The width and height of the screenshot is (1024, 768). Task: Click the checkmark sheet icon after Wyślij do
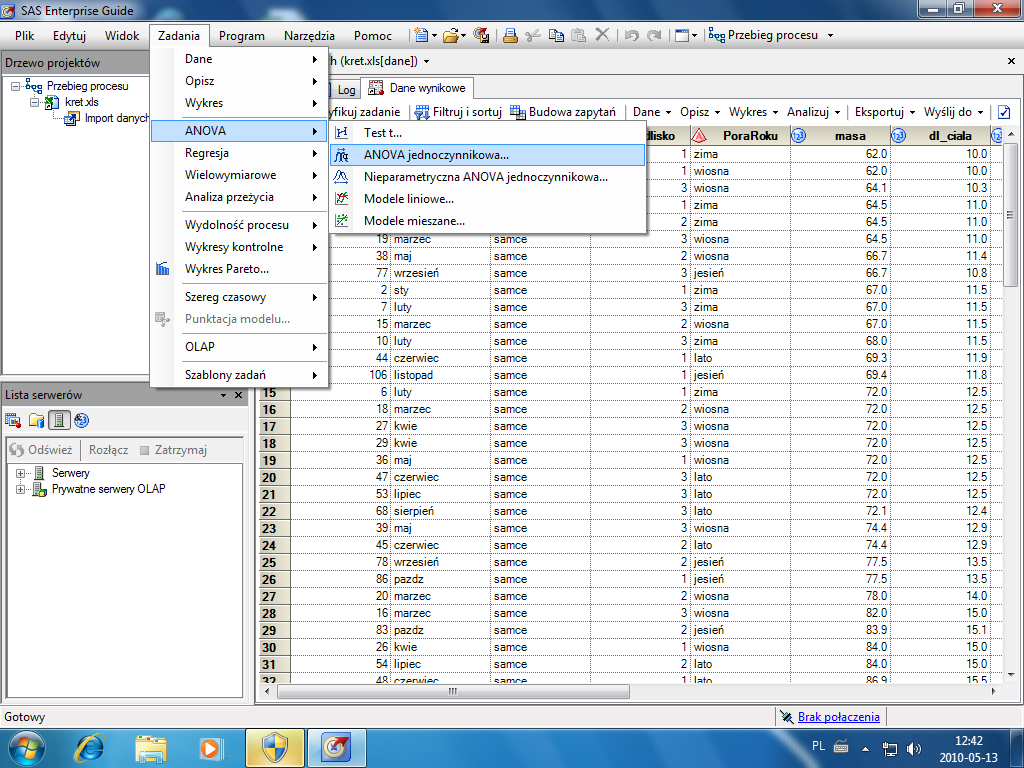point(1004,112)
